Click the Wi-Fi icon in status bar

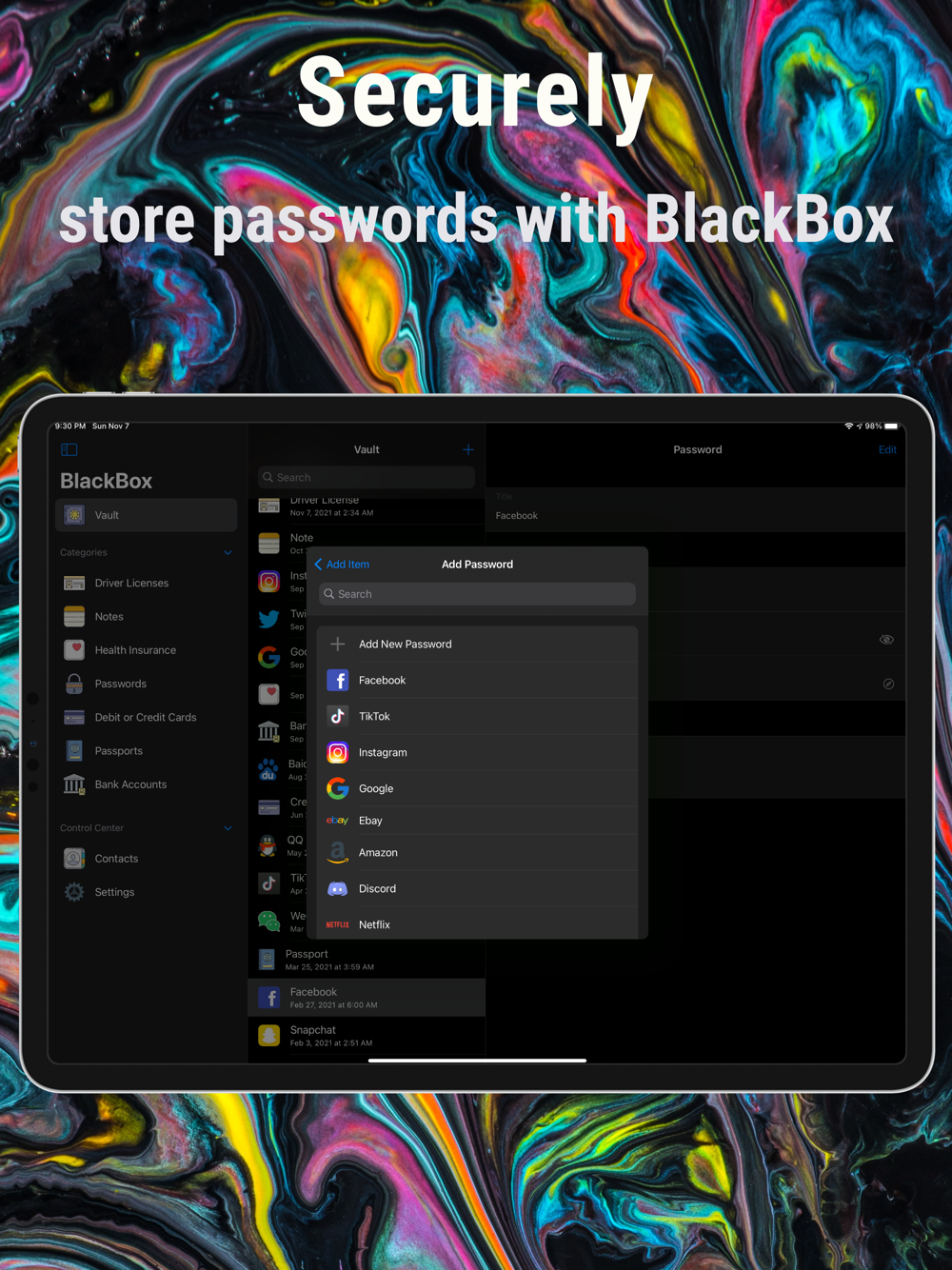tap(848, 427)
